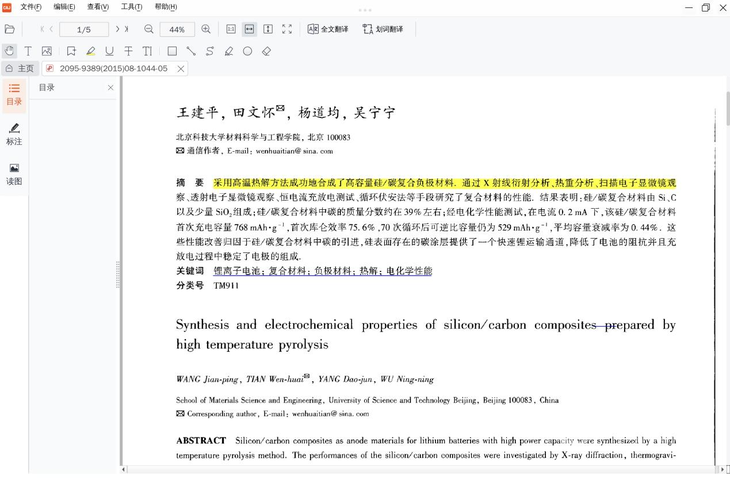The width and height of the screenshot is (730, 487).
Task: Click the open file folder icon
Action: 10,30
